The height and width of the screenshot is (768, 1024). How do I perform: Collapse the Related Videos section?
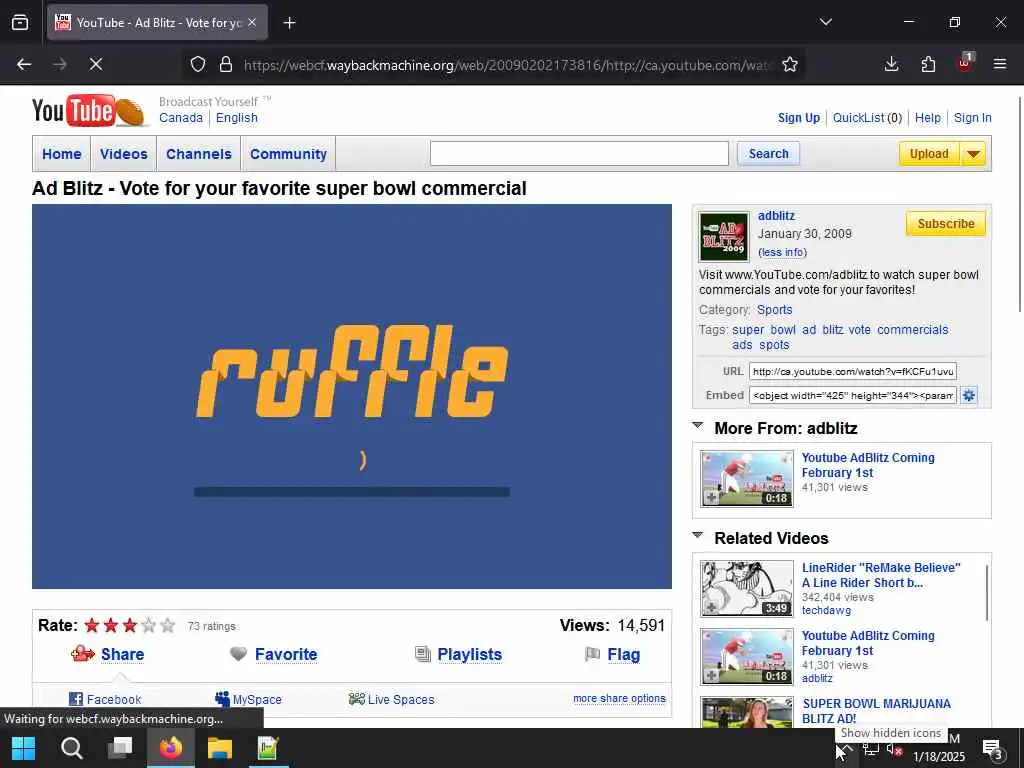click(697, 536)
